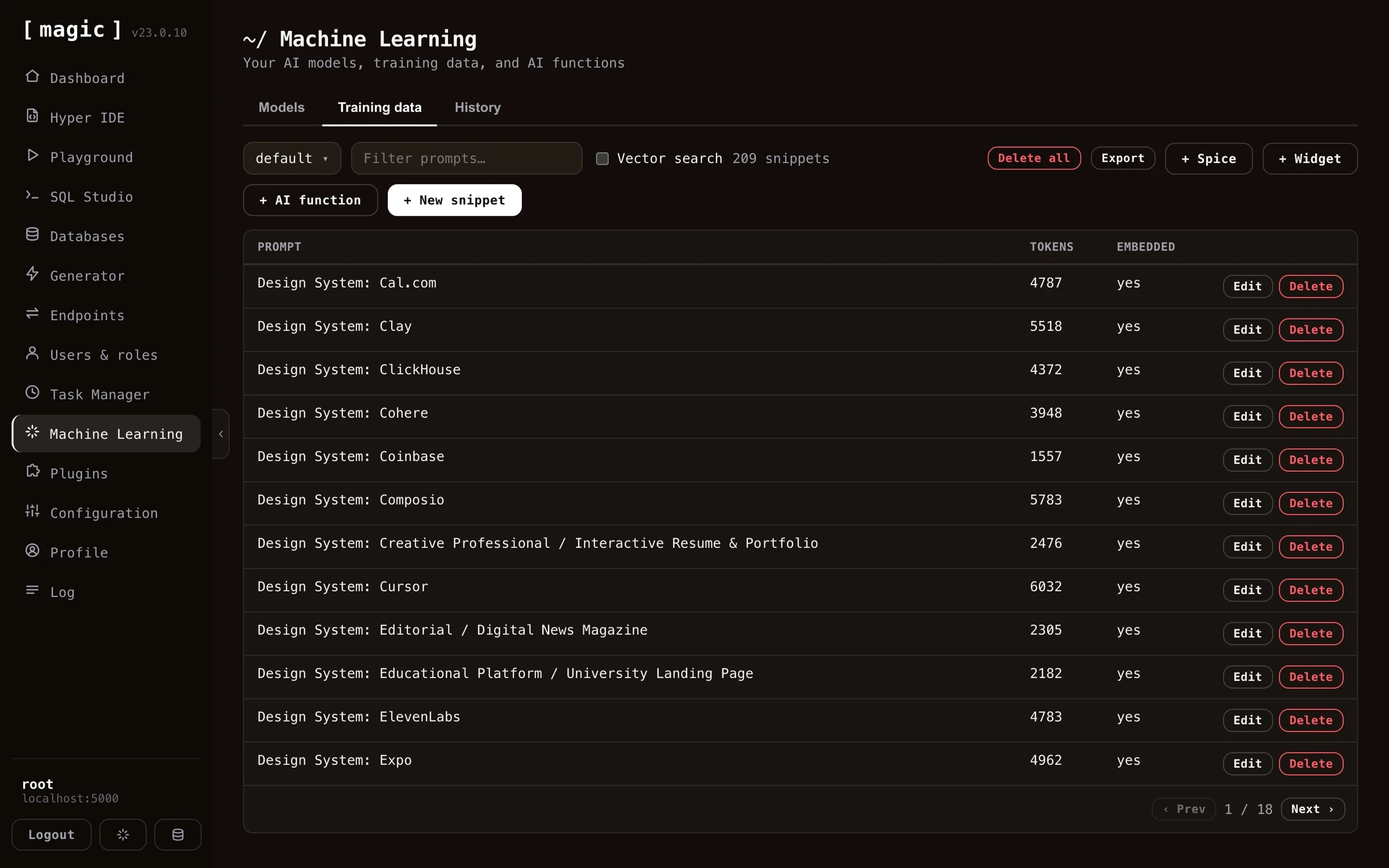Open Task Manager in the sidebar
The width and height of the screenshot is (1389, 868).
point(106,394)
